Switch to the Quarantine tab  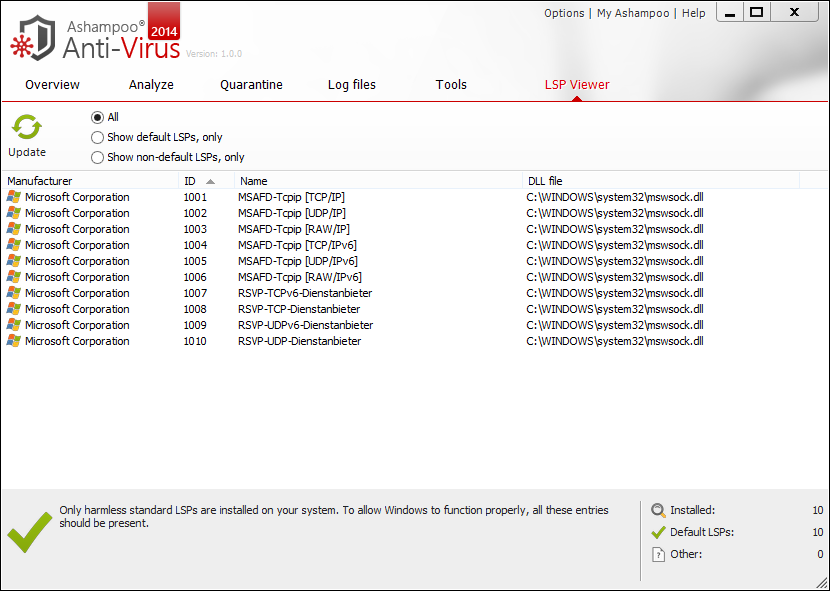(x=251, y=85)
